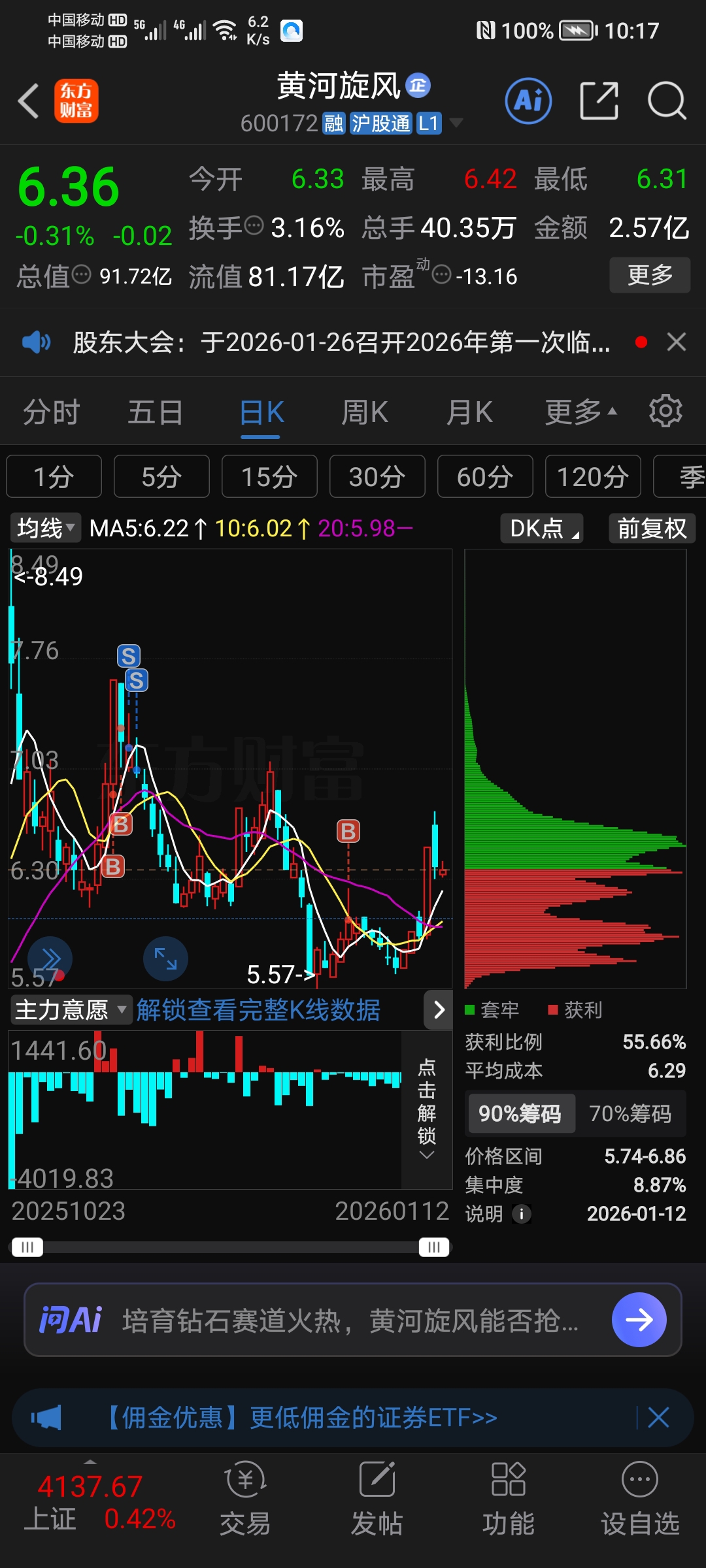Tap 设自选 to add to watchlist

pos(640,1499)
